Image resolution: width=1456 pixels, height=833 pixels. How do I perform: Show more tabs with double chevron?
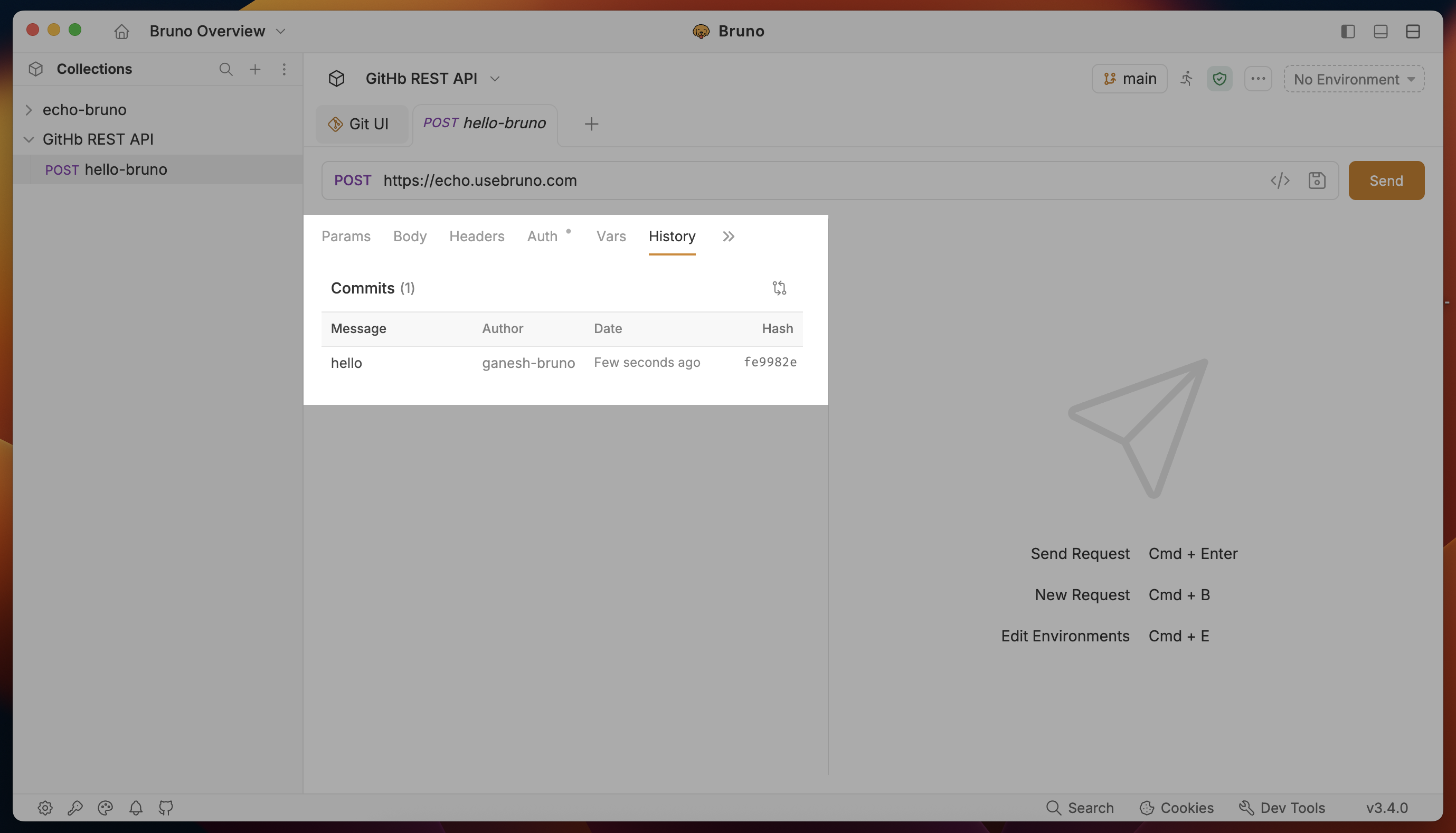pos(727,236)
